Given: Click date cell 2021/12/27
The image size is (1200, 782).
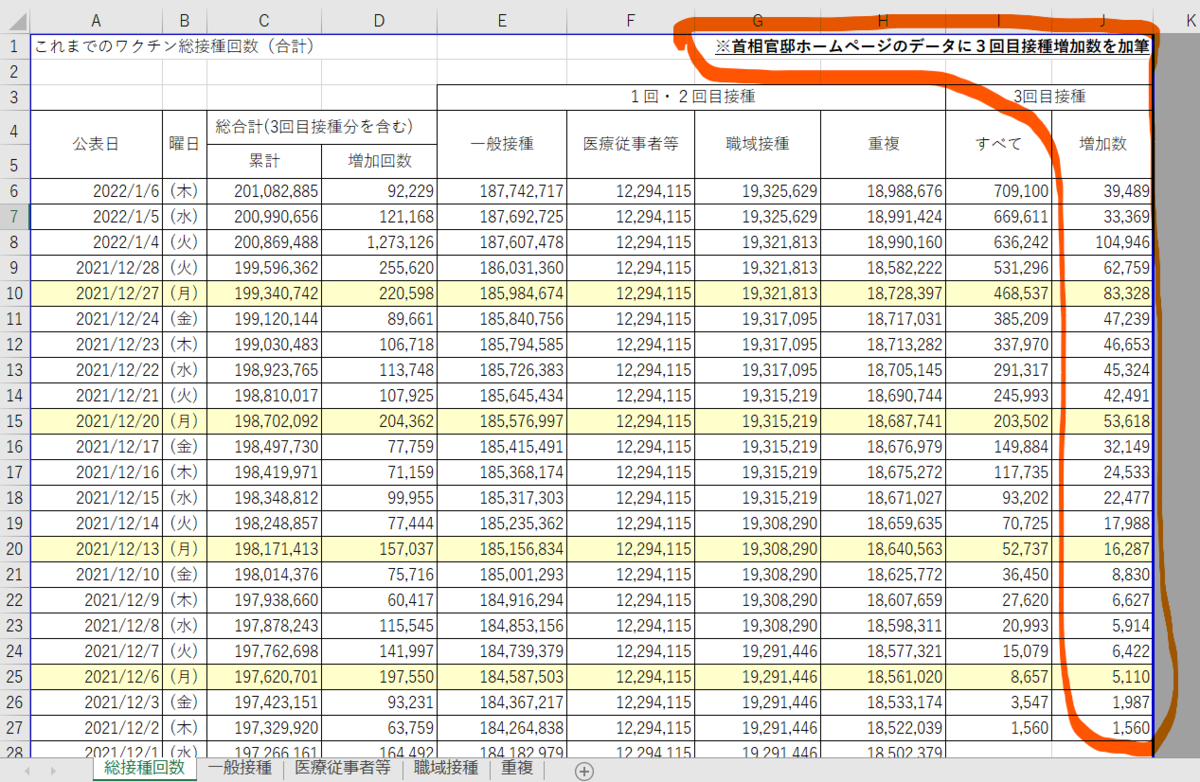Looking at the screenshot, I should pos(96,294).
